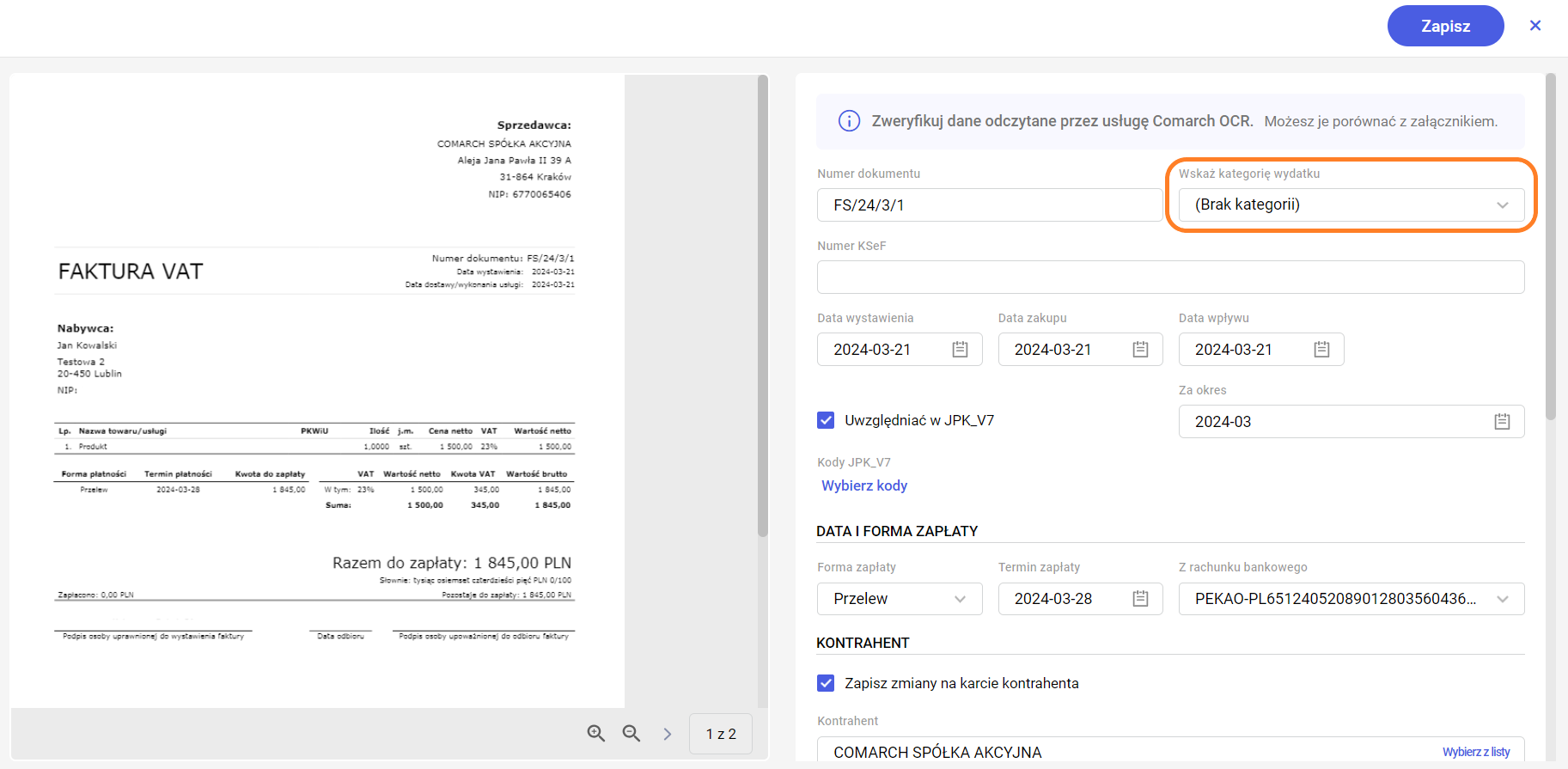Uncheck Uwzględniać w JPK_V7 checkbox
1568x769 pixels.
[x=826, y=420]
